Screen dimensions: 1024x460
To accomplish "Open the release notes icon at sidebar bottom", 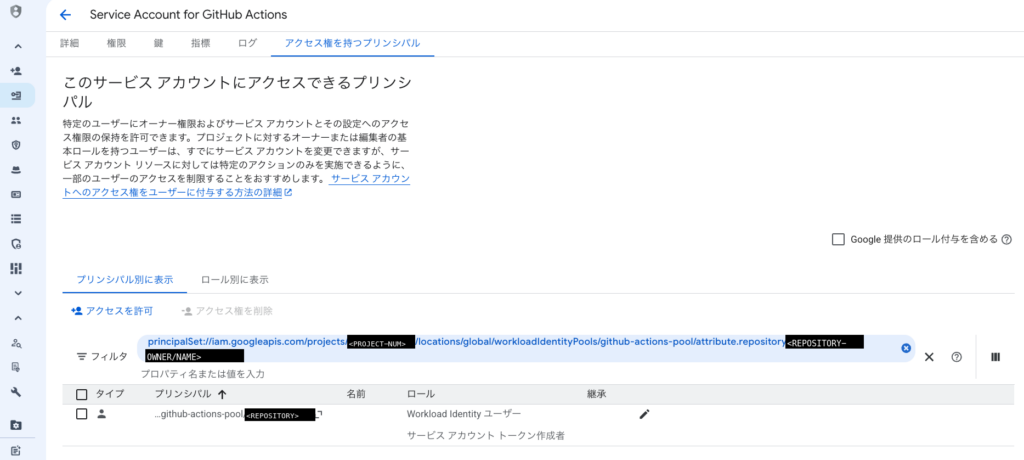I will click(x=17, y=450).
